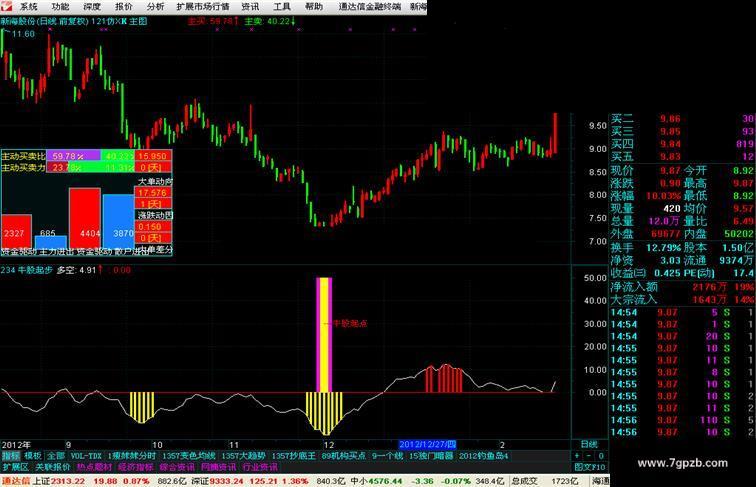Image resolution: width=756 pixels, height=487 pixels.
Task: Click the 主动买卖比 59.78% cell
Action: click(x=74, y=156)
